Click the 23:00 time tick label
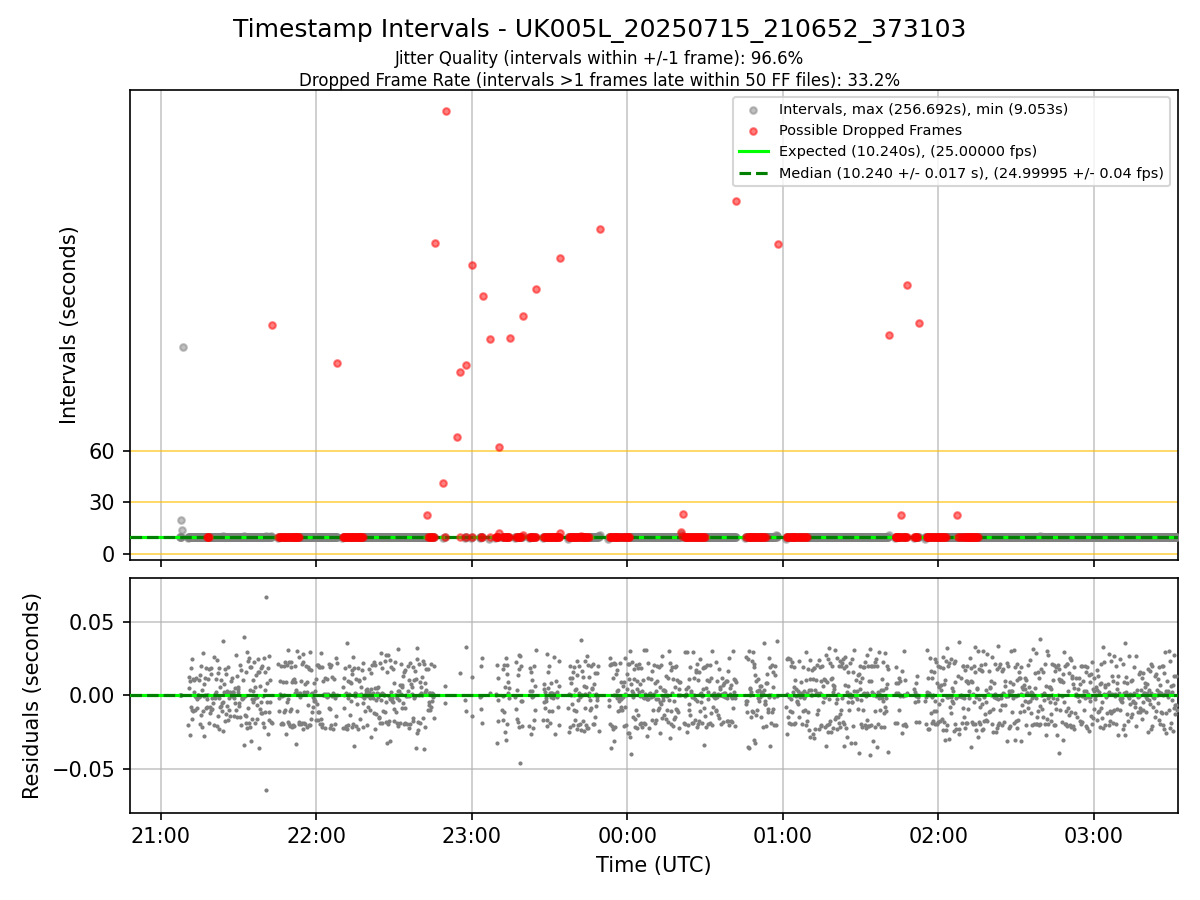 pos(472,834)
